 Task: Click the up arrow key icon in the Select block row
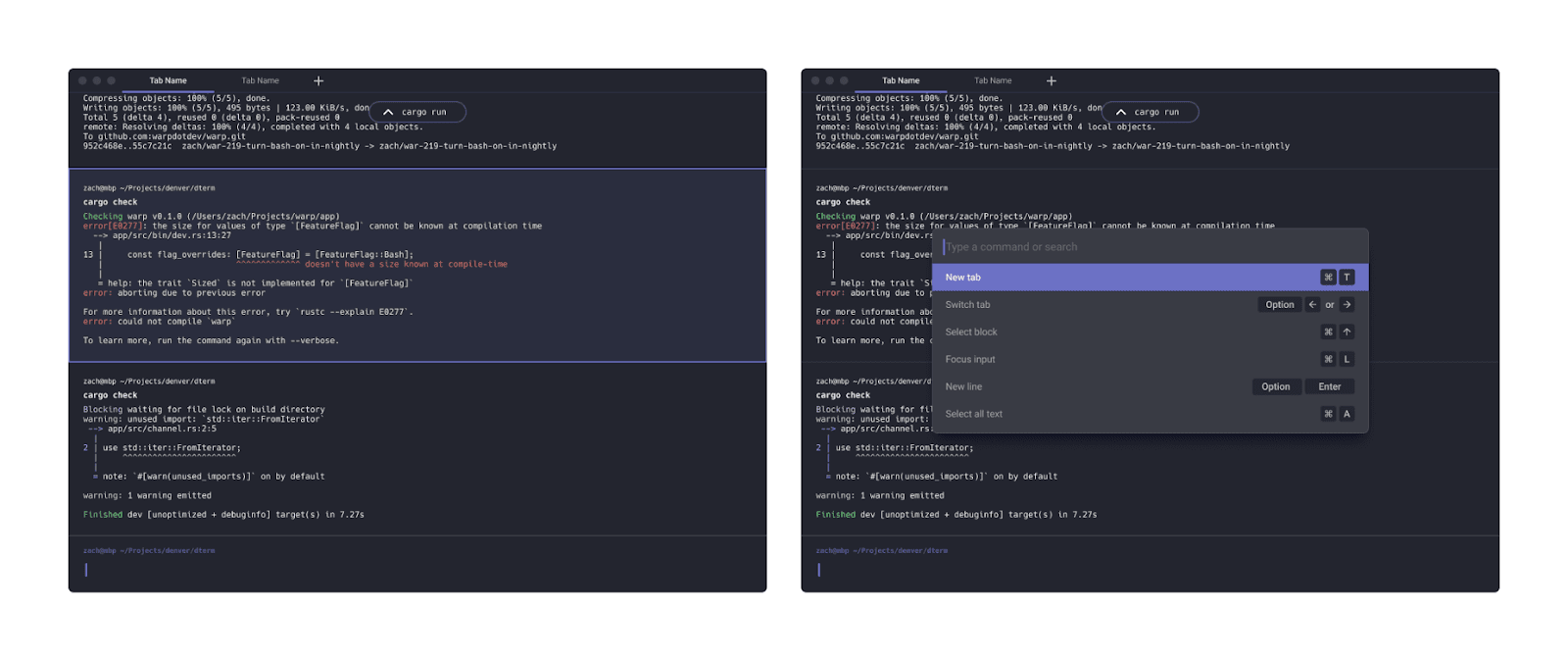click(1347, 332)
